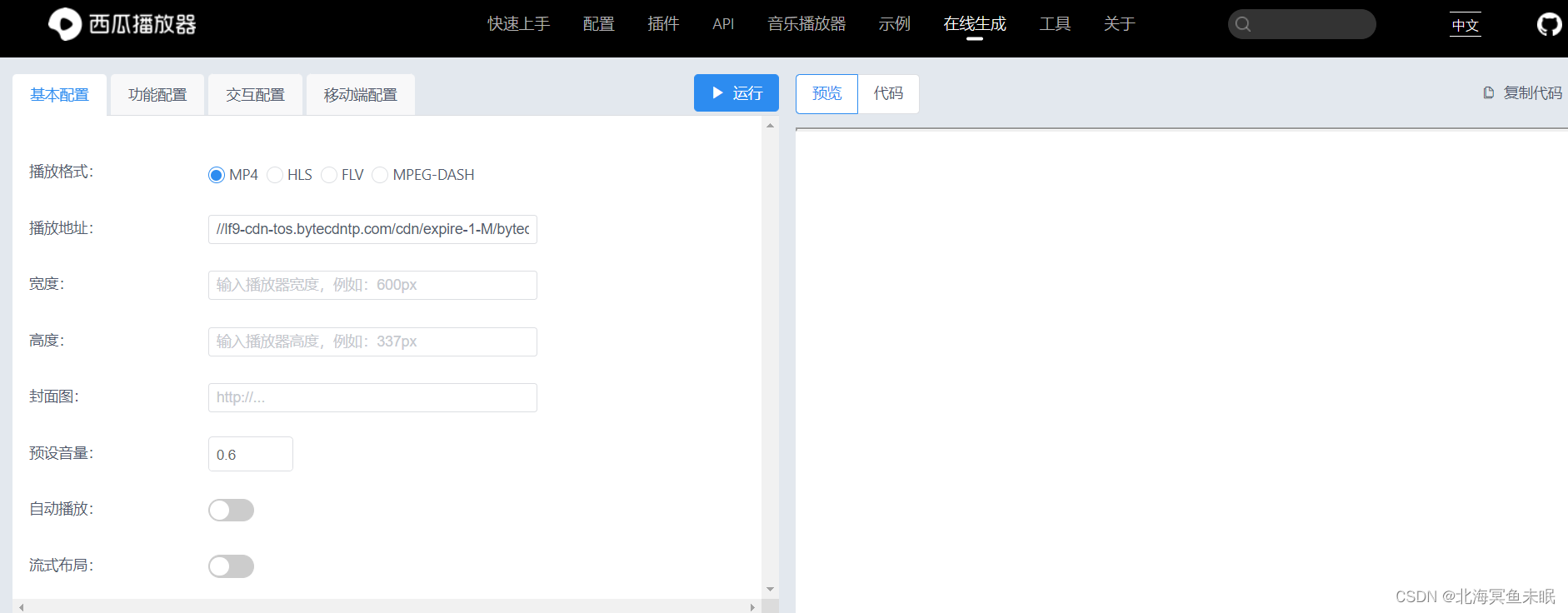
Task: Click the 复制代码 copy icon
Action: pos(1489,93)
